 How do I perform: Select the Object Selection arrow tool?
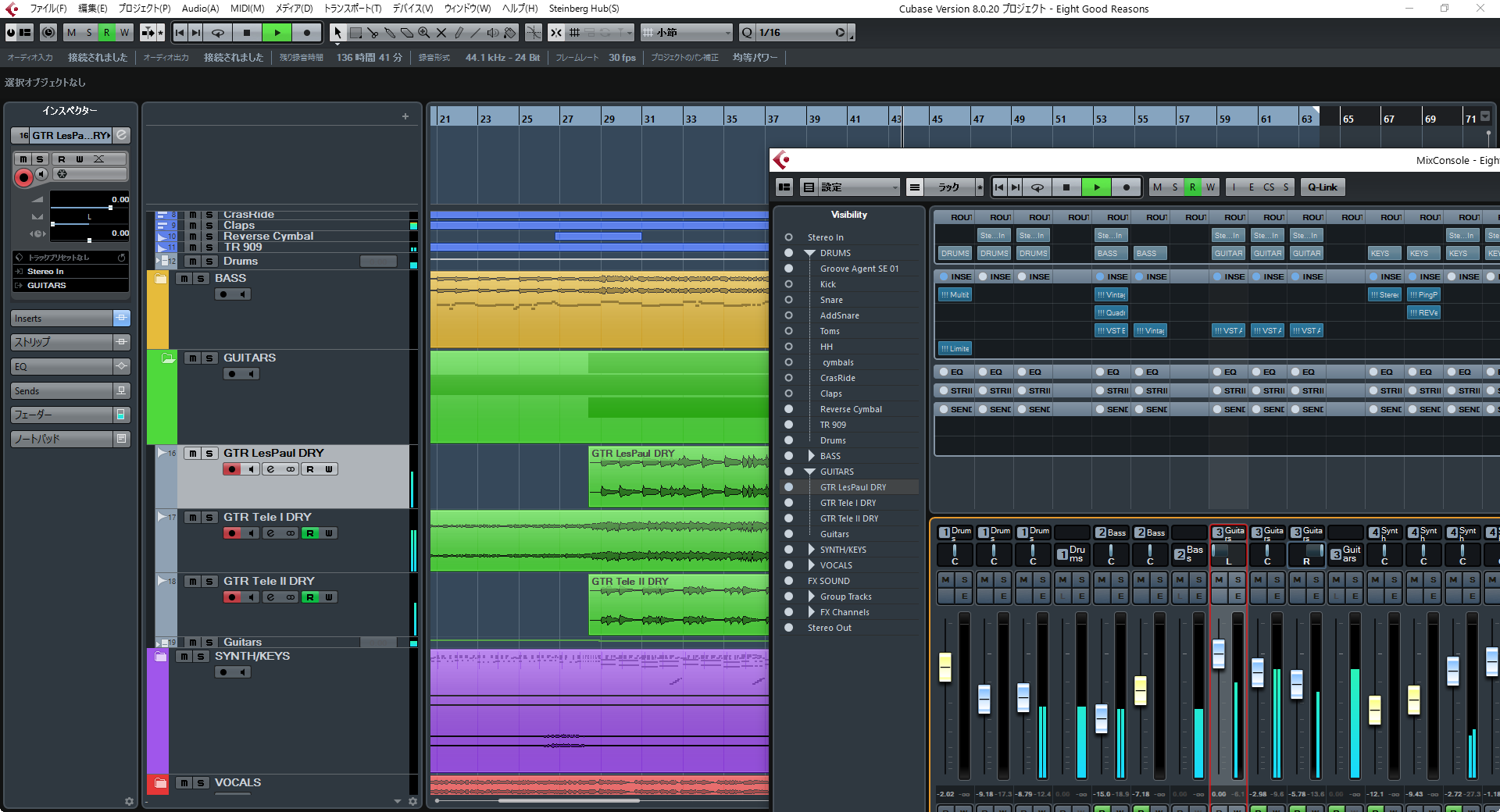click(x=337, y=33)
